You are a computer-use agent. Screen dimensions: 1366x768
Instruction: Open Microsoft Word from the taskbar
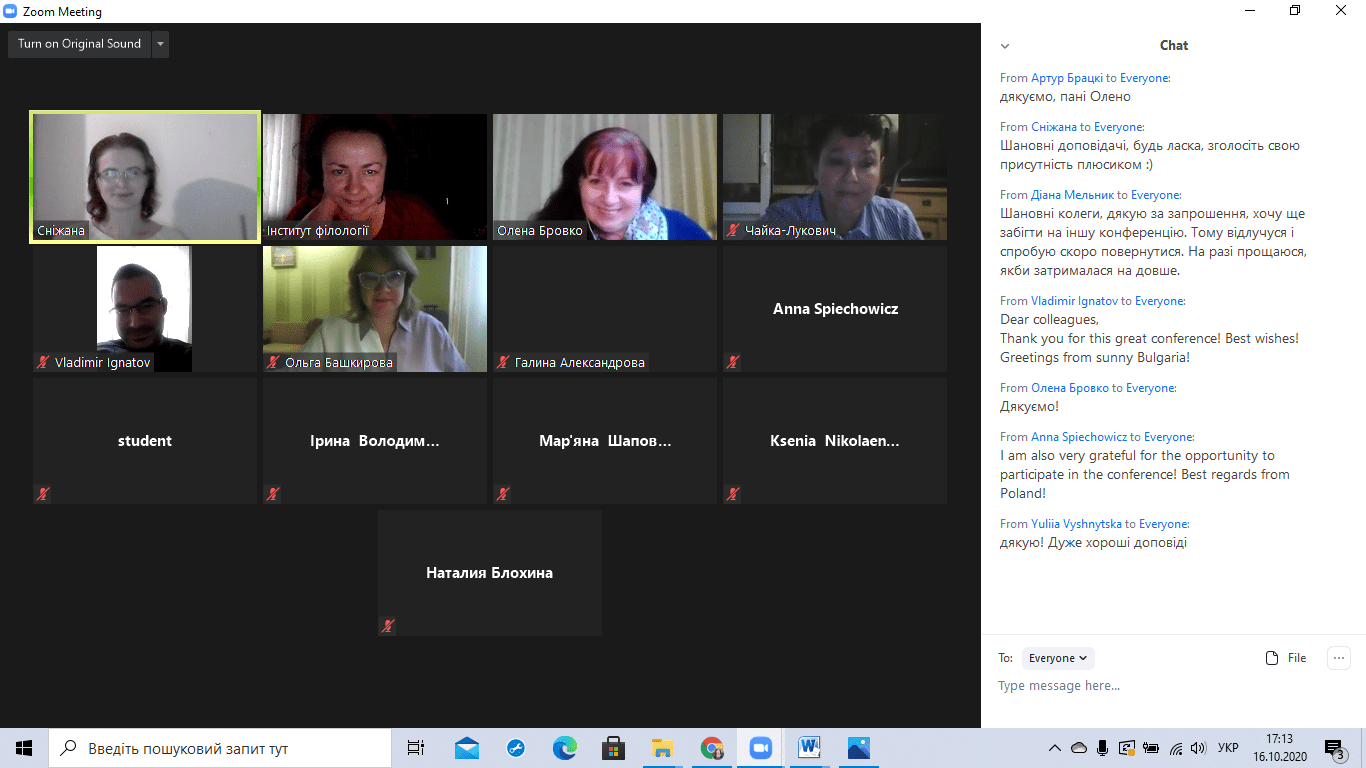pyautogui.click(x=809, y=748)
